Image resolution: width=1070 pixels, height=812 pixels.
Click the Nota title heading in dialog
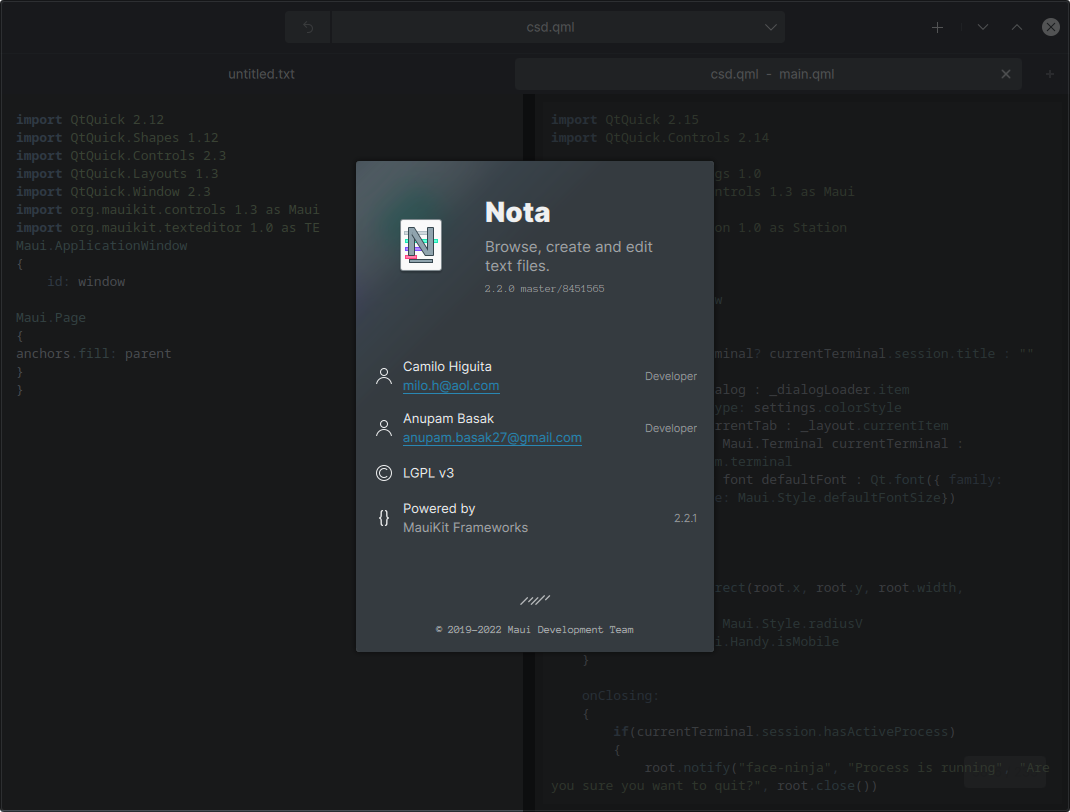pyautogui.click(x=518, y=212)
